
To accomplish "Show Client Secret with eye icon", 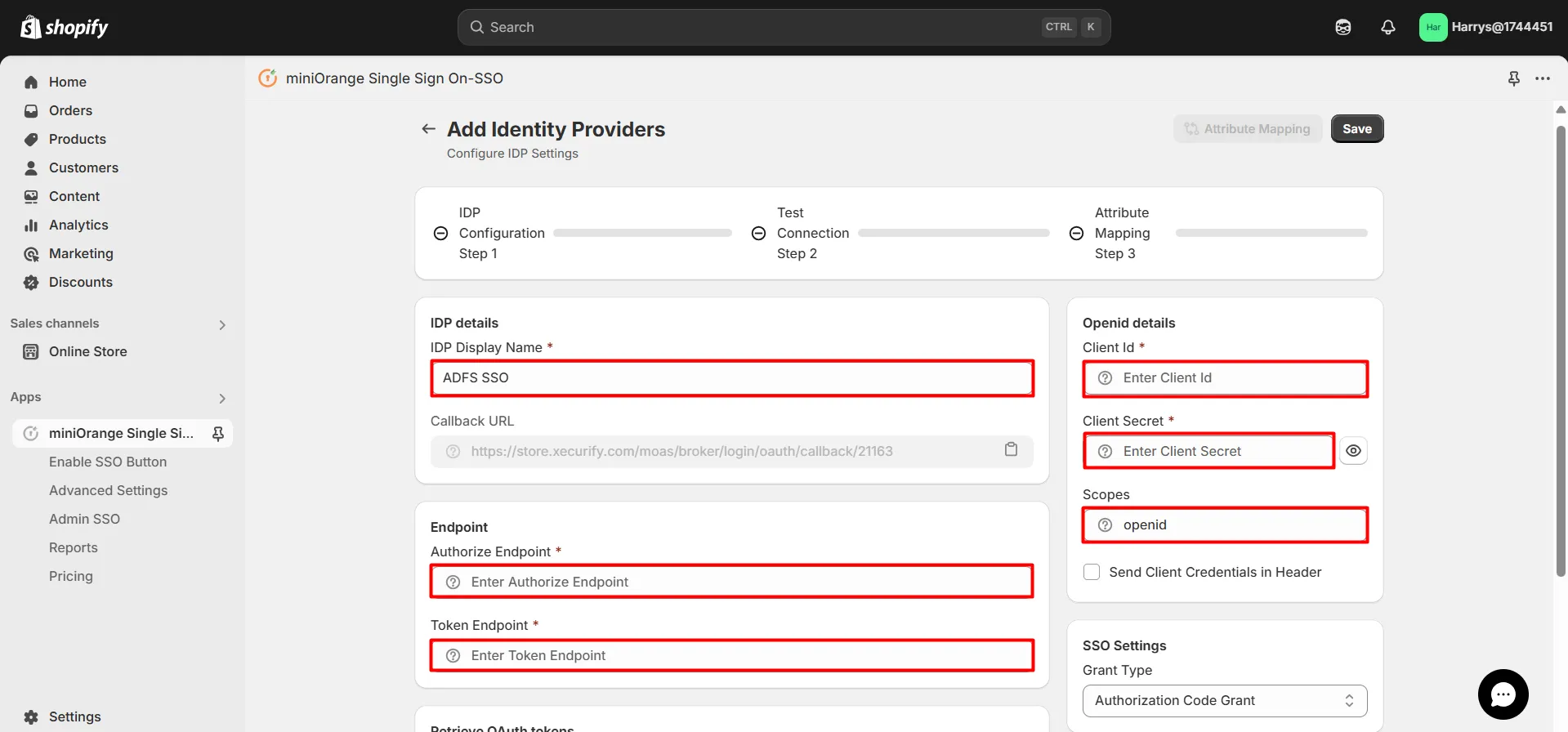I will pos(1353,451).
